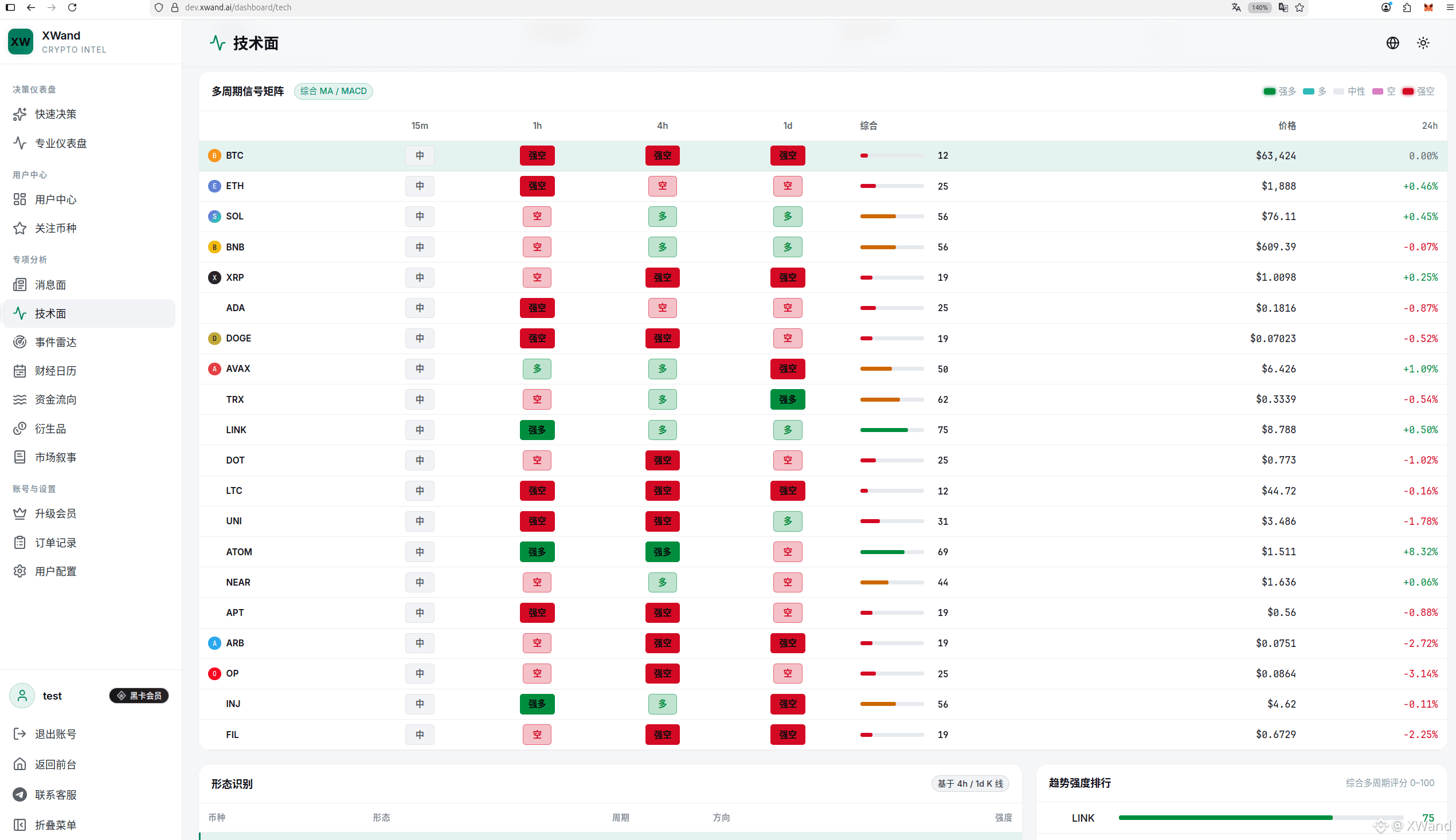Open 消息面 news icon
This screenshot has width=1456, height=840.
coord(19,284)
